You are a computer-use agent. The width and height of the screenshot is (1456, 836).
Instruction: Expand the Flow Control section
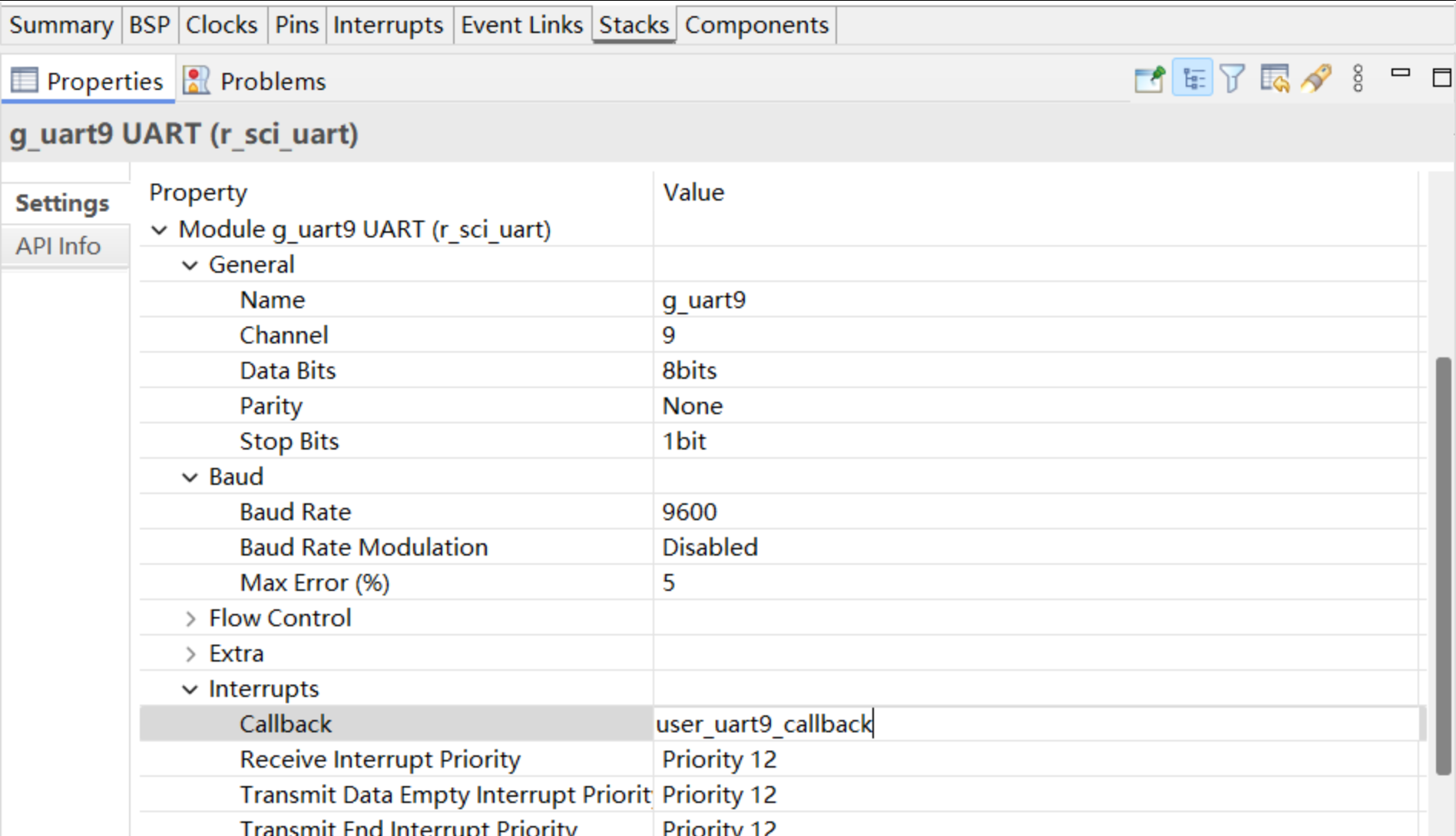click(190, 619)
